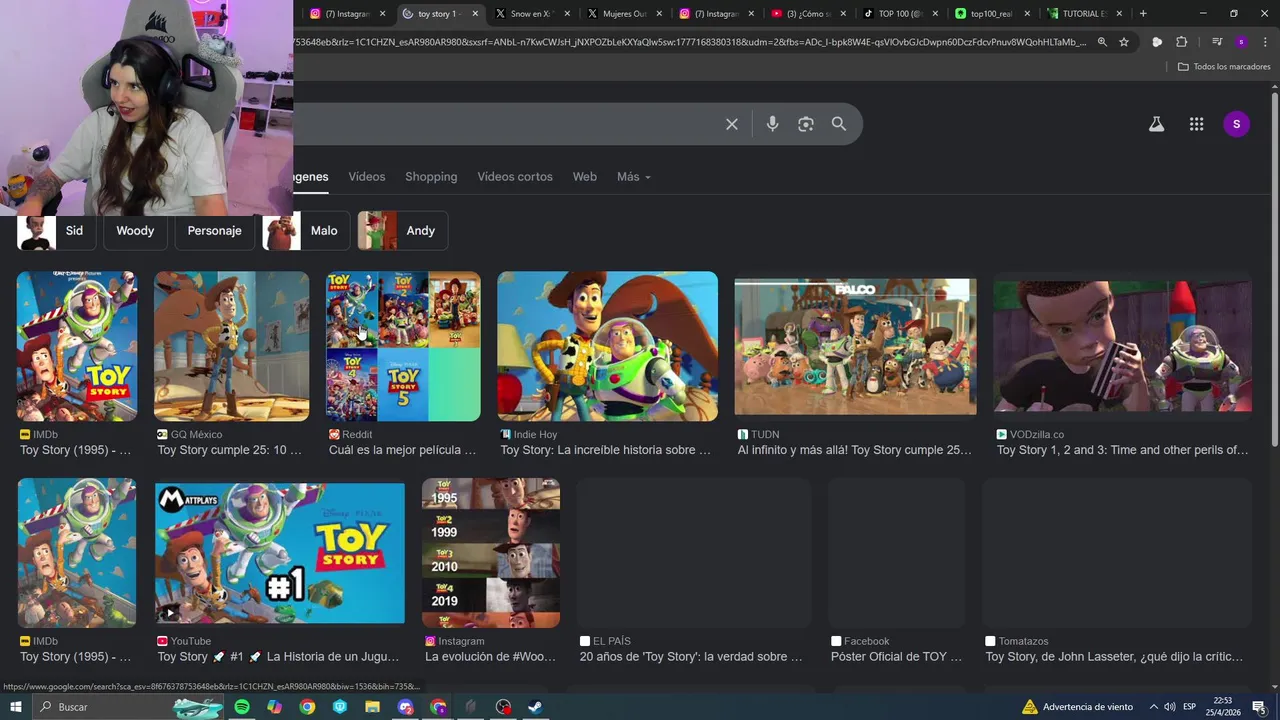
Task: Open the Chrome zoom magnifier in address bar
Action: coord(1102,42)
